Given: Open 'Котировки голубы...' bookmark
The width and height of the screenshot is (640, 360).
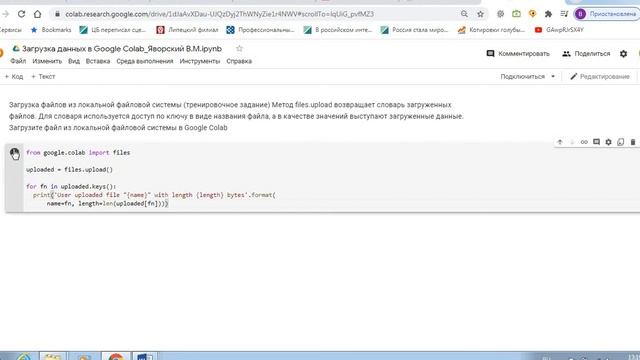Looking at the screenshot, I should pyautogui.click(x=491, y=30).
